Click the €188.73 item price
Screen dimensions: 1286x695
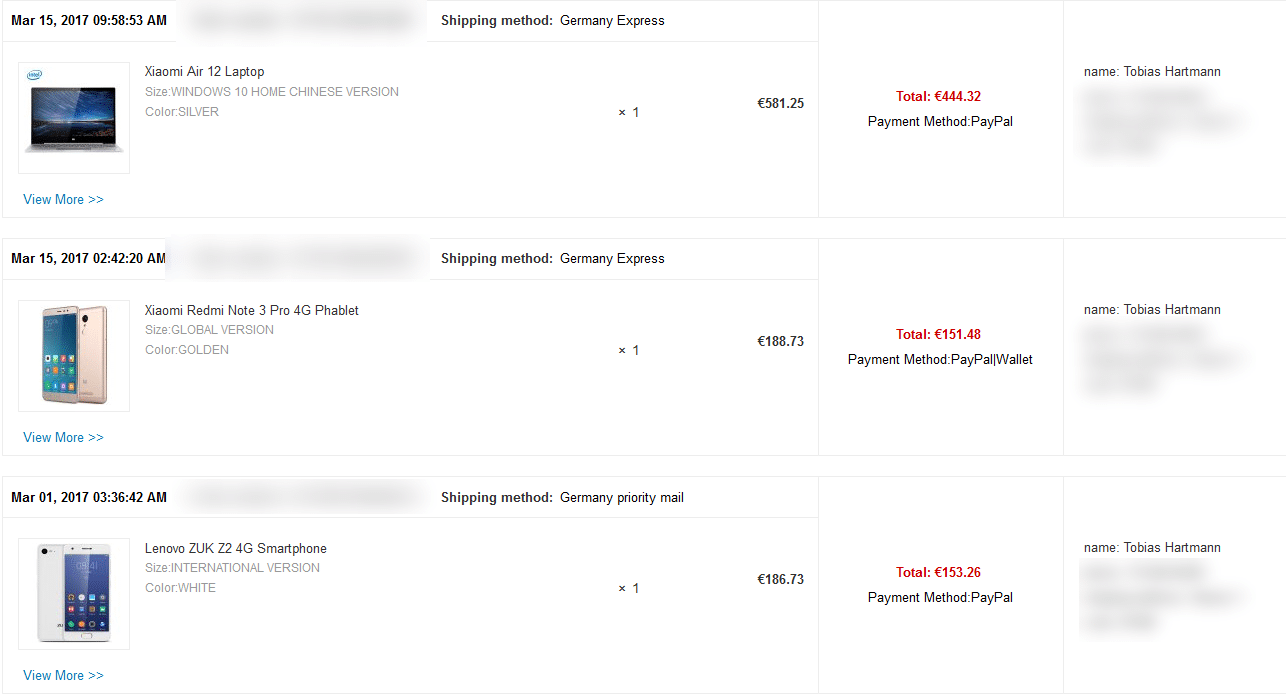point(781,341)
